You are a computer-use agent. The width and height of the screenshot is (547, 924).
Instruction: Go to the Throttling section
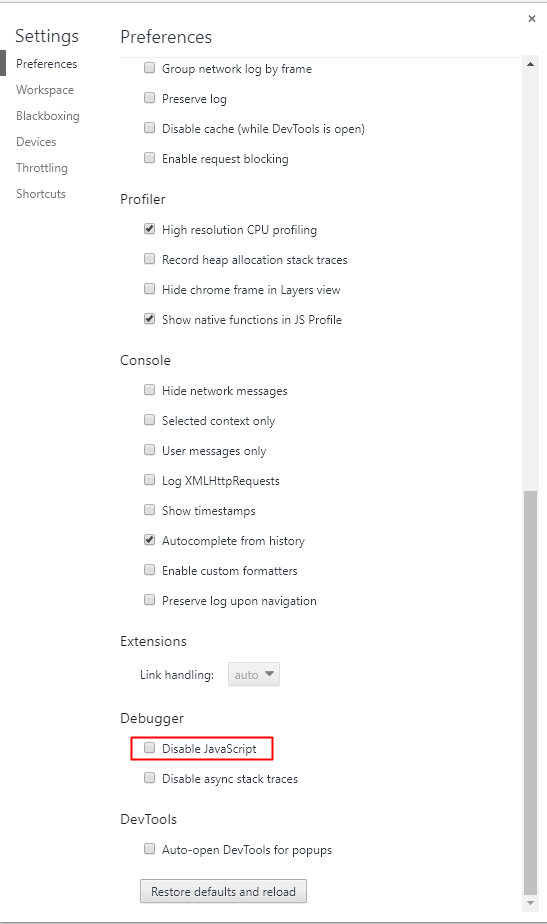[x=42, y=168]
